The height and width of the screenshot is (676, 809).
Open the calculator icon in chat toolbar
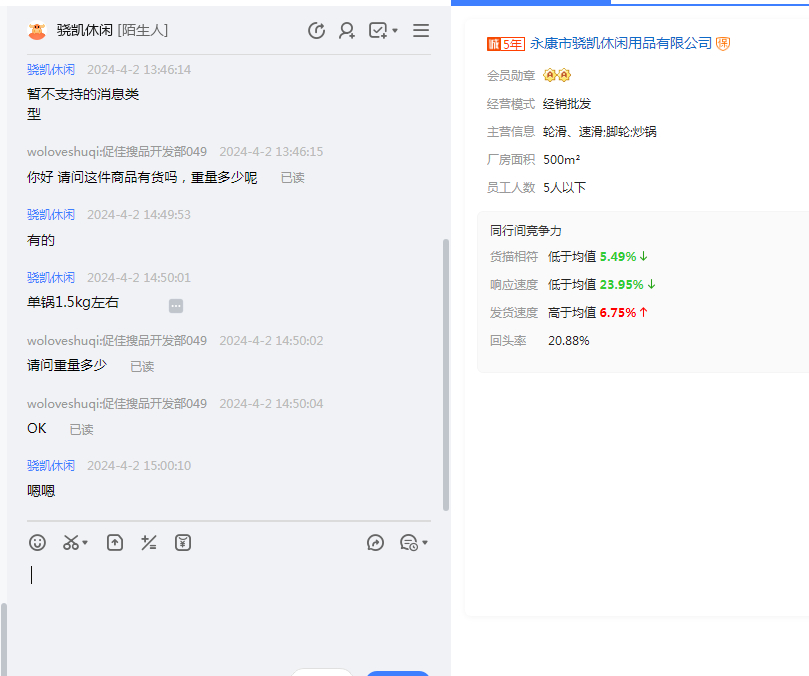tap(149, 543)
